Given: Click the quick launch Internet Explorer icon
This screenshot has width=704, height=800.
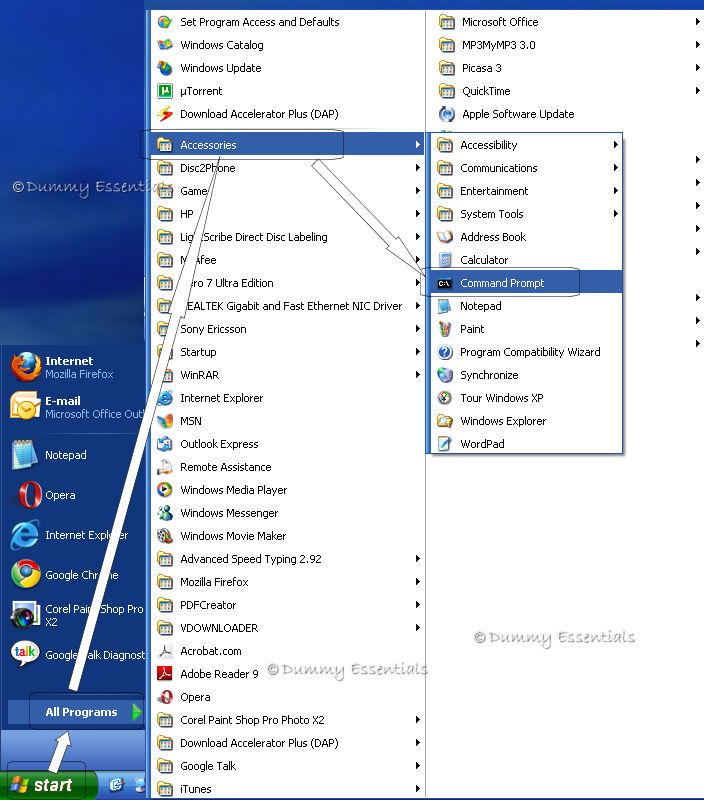Looking at the screenshot, I should pos(116,785).
